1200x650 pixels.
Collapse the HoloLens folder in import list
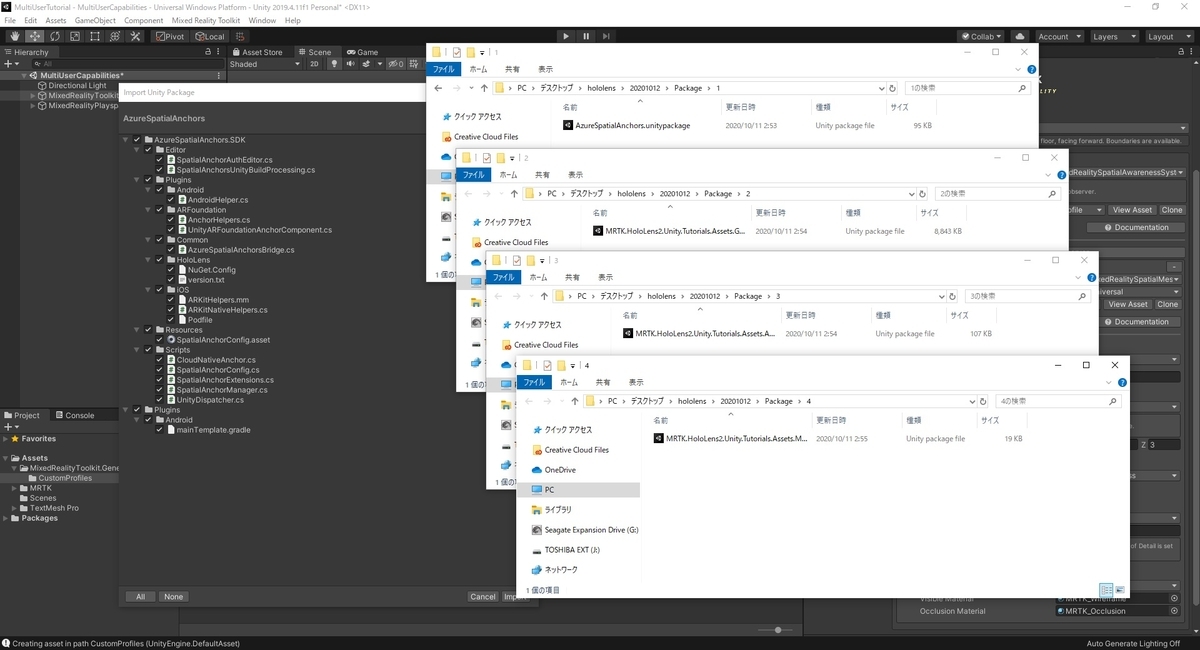[149, 260]
